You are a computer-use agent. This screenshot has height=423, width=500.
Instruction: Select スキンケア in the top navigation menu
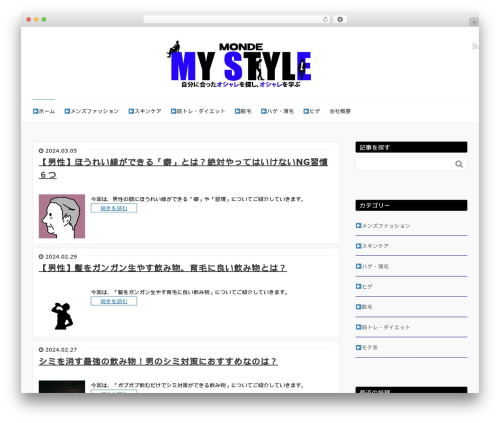coord(145,111)
